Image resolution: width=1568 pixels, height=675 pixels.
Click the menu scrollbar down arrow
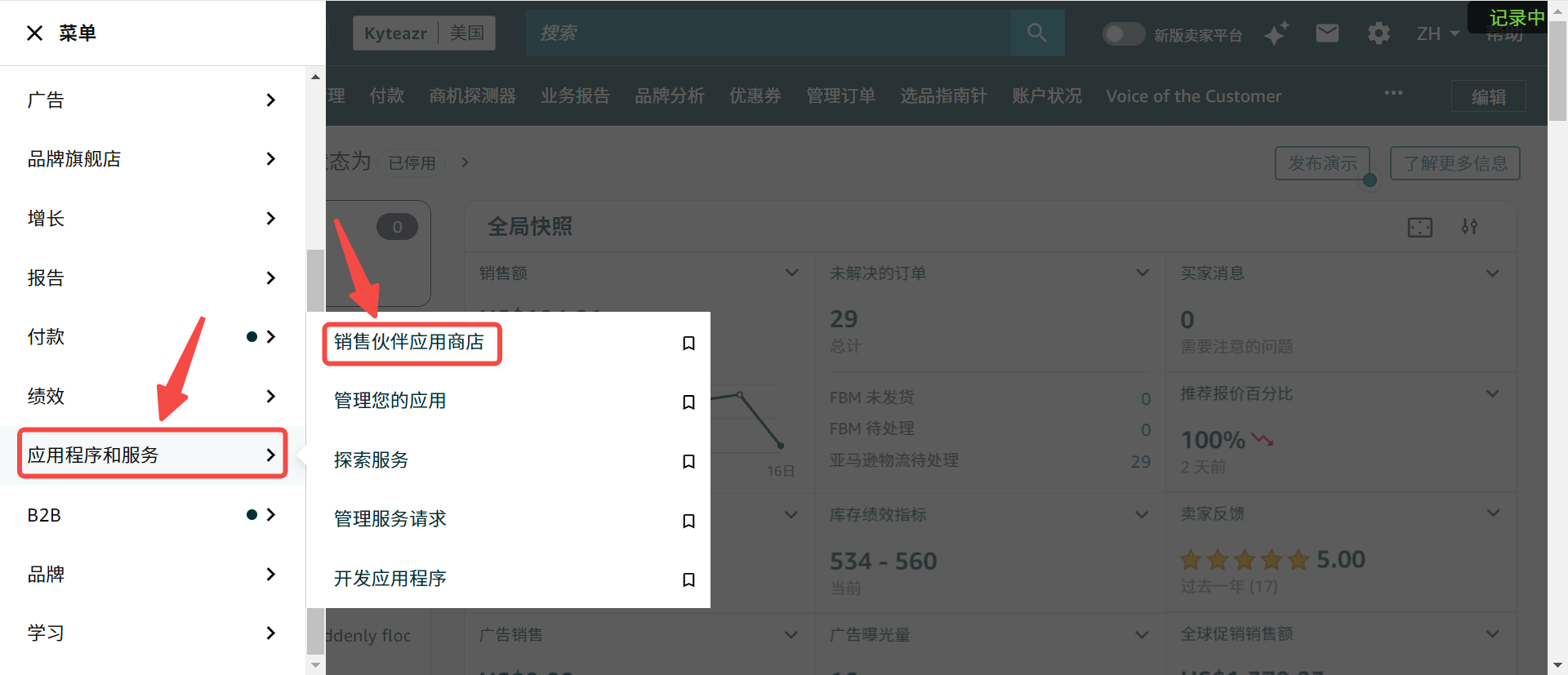point(315,665)
